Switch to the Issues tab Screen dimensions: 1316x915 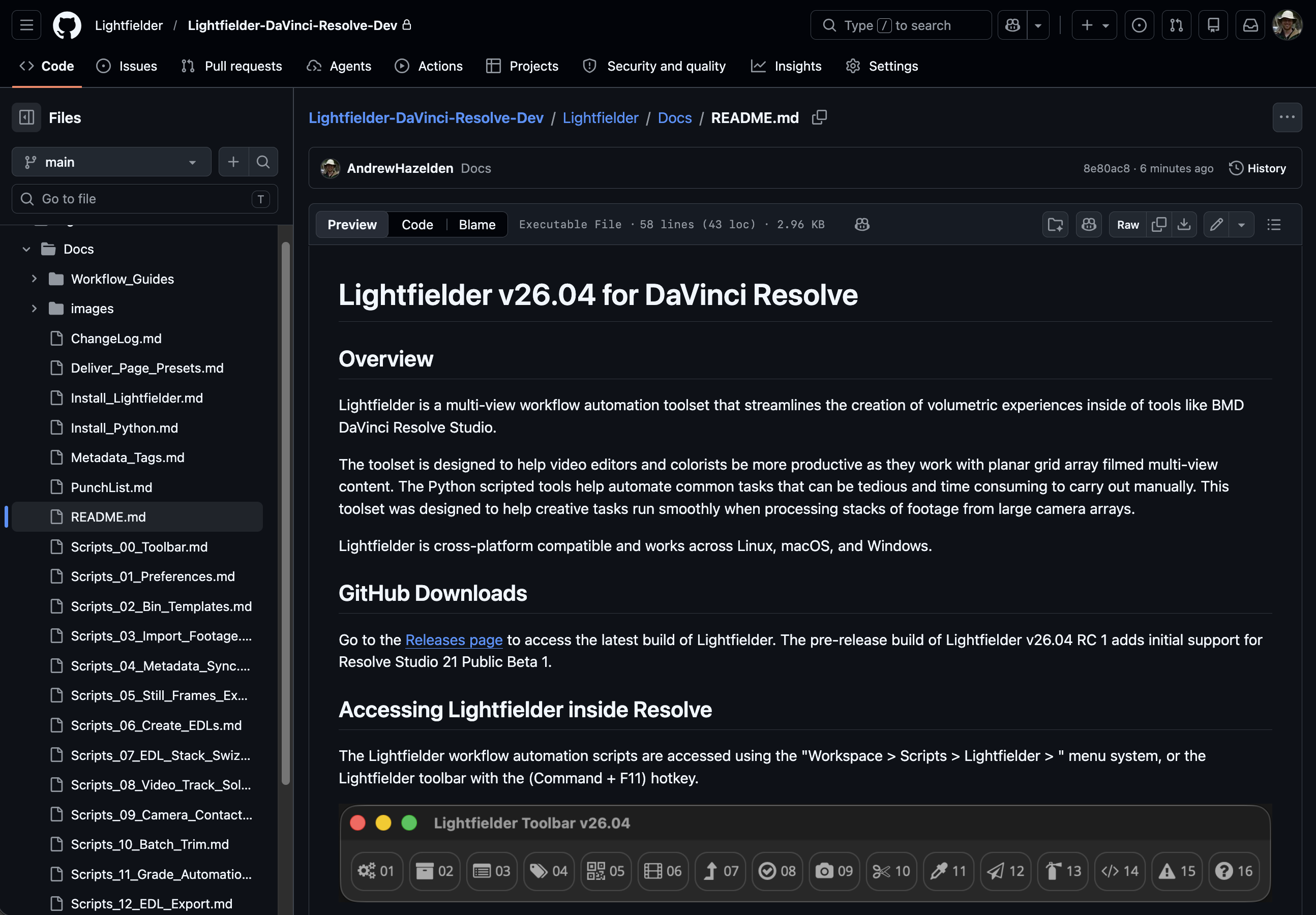[127, 66]
